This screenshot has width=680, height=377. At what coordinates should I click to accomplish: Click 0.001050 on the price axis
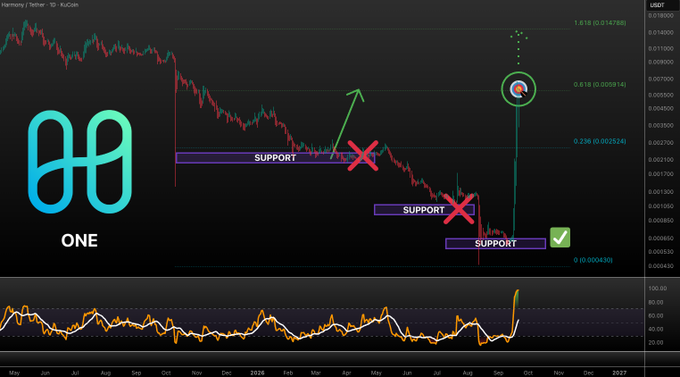point(661,206)
